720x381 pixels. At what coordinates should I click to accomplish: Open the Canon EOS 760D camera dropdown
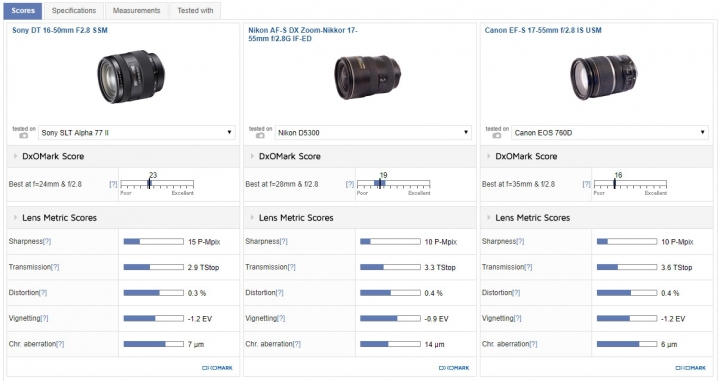pos(609,133)
